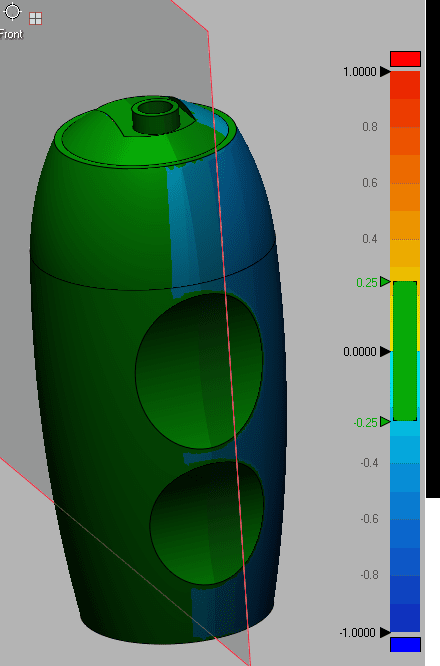Click the upper oval recess on model
The width and height of the screenshot is (440, 666).
pos(199,370)
